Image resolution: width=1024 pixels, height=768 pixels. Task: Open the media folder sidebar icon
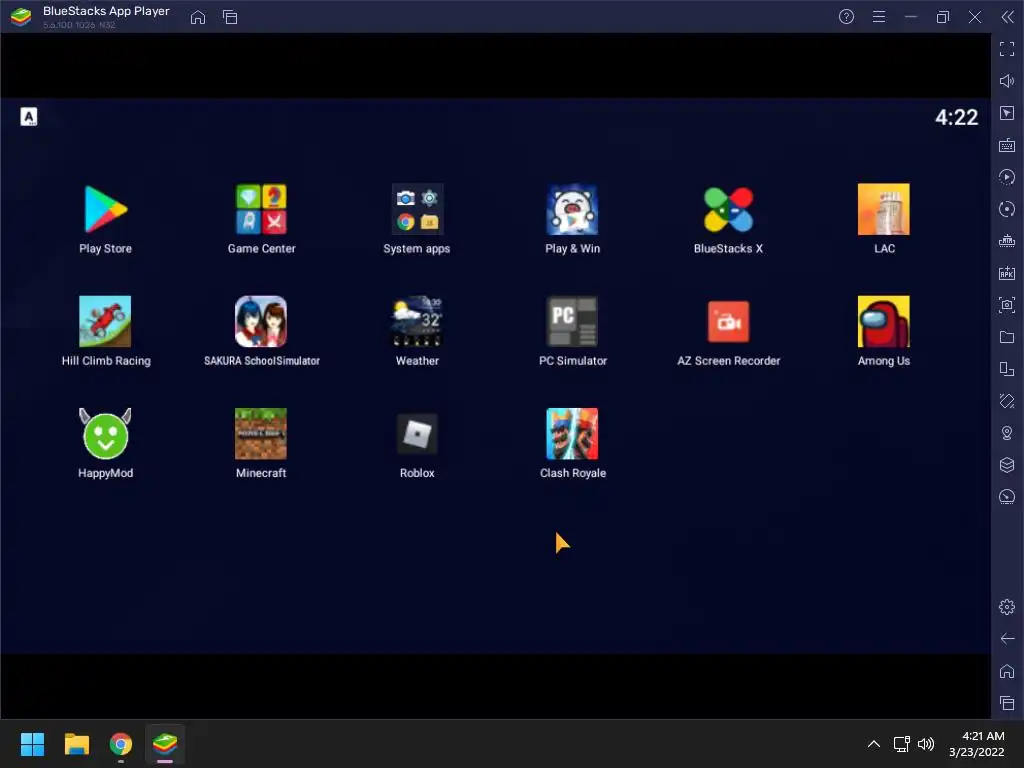pos(1007,337)
